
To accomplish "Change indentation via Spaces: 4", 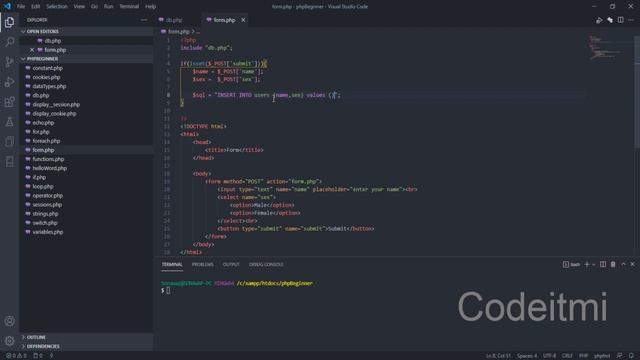I will (527, 356).
